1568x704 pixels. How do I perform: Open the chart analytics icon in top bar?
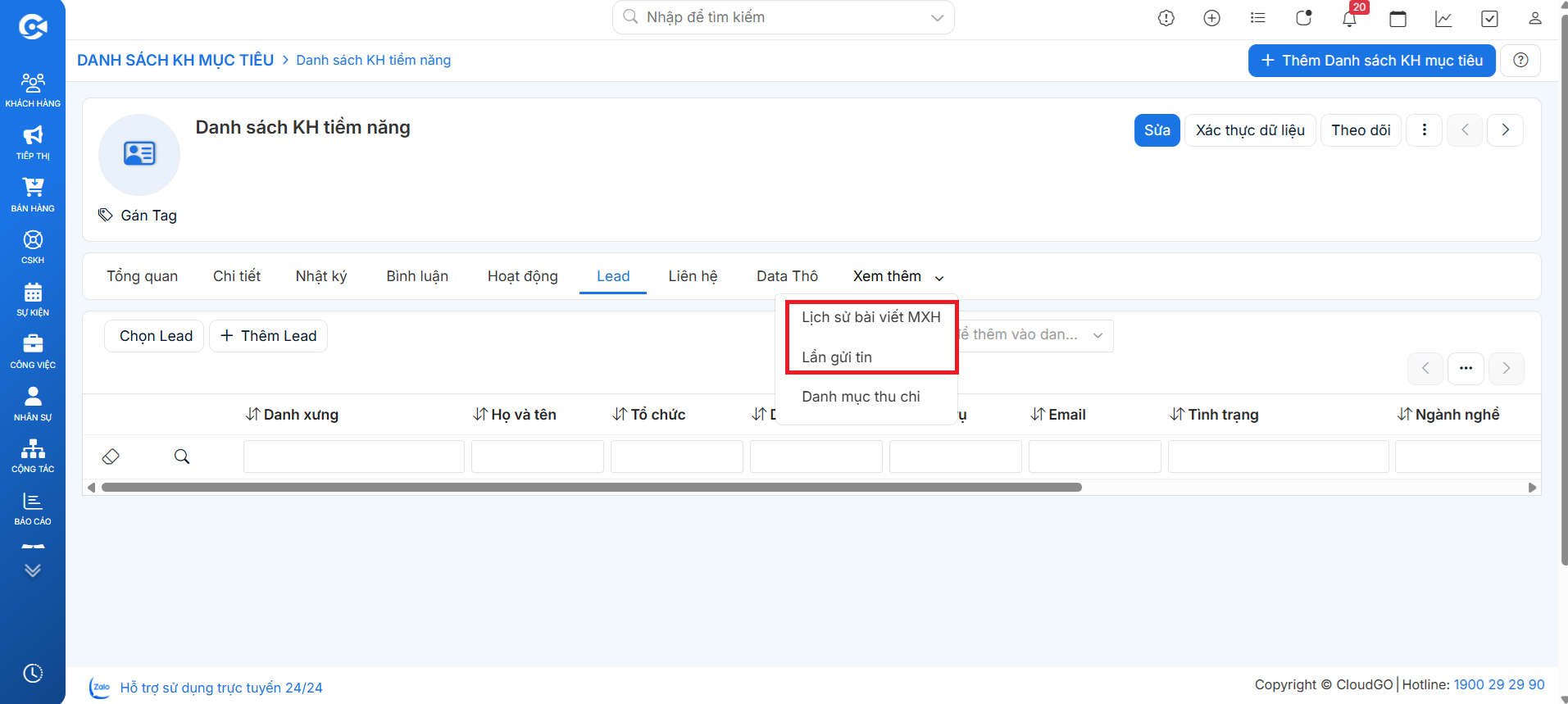(1444, 18)
